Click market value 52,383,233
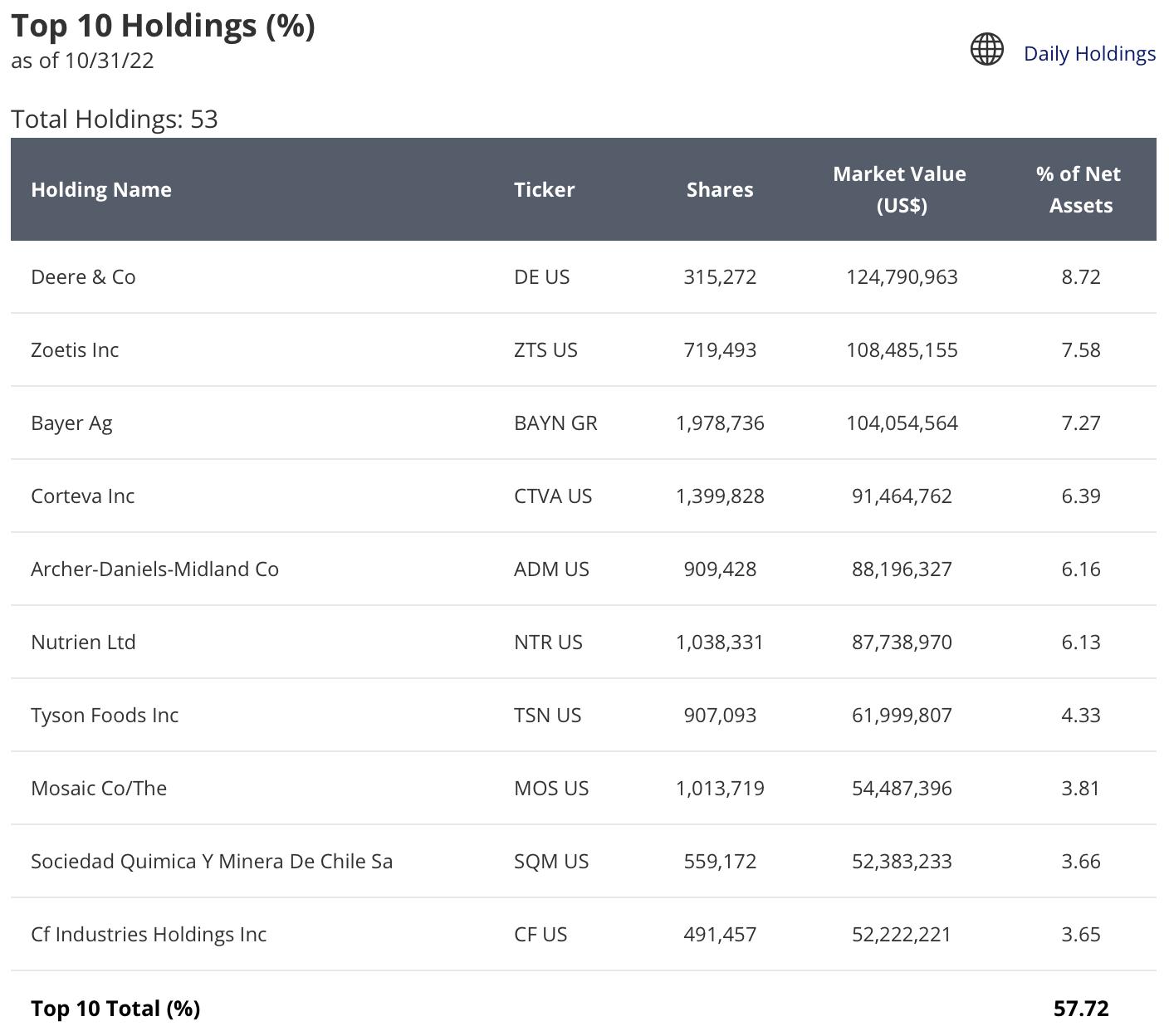 point(902,861)
